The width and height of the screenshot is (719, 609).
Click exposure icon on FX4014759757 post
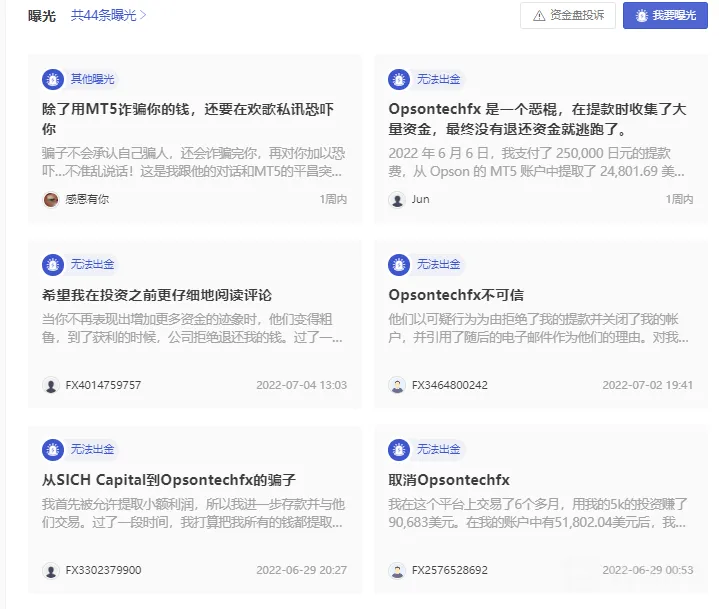click(x=53, y=265)
